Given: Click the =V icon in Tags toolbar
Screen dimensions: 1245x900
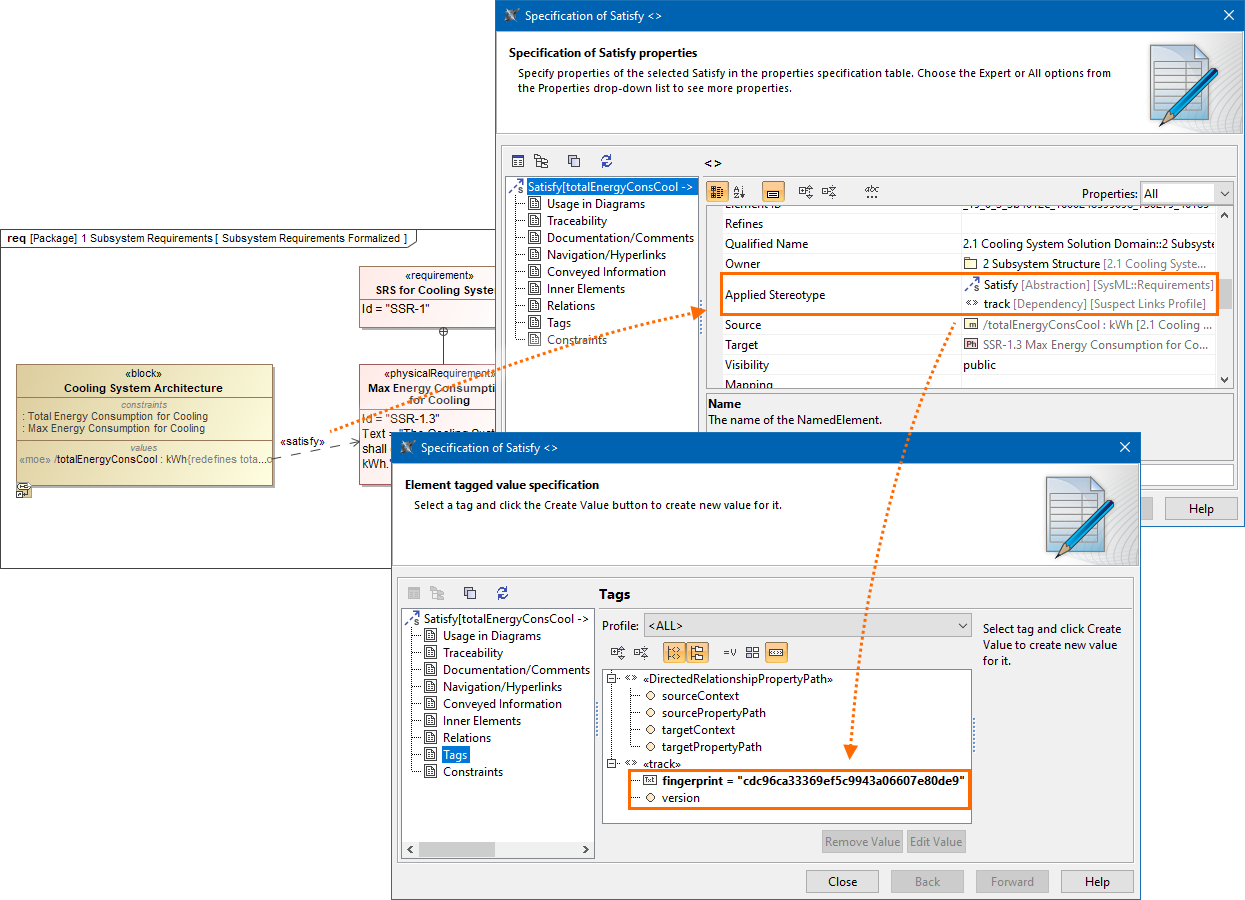Looking at the screenshot, I should pos(729,653).
